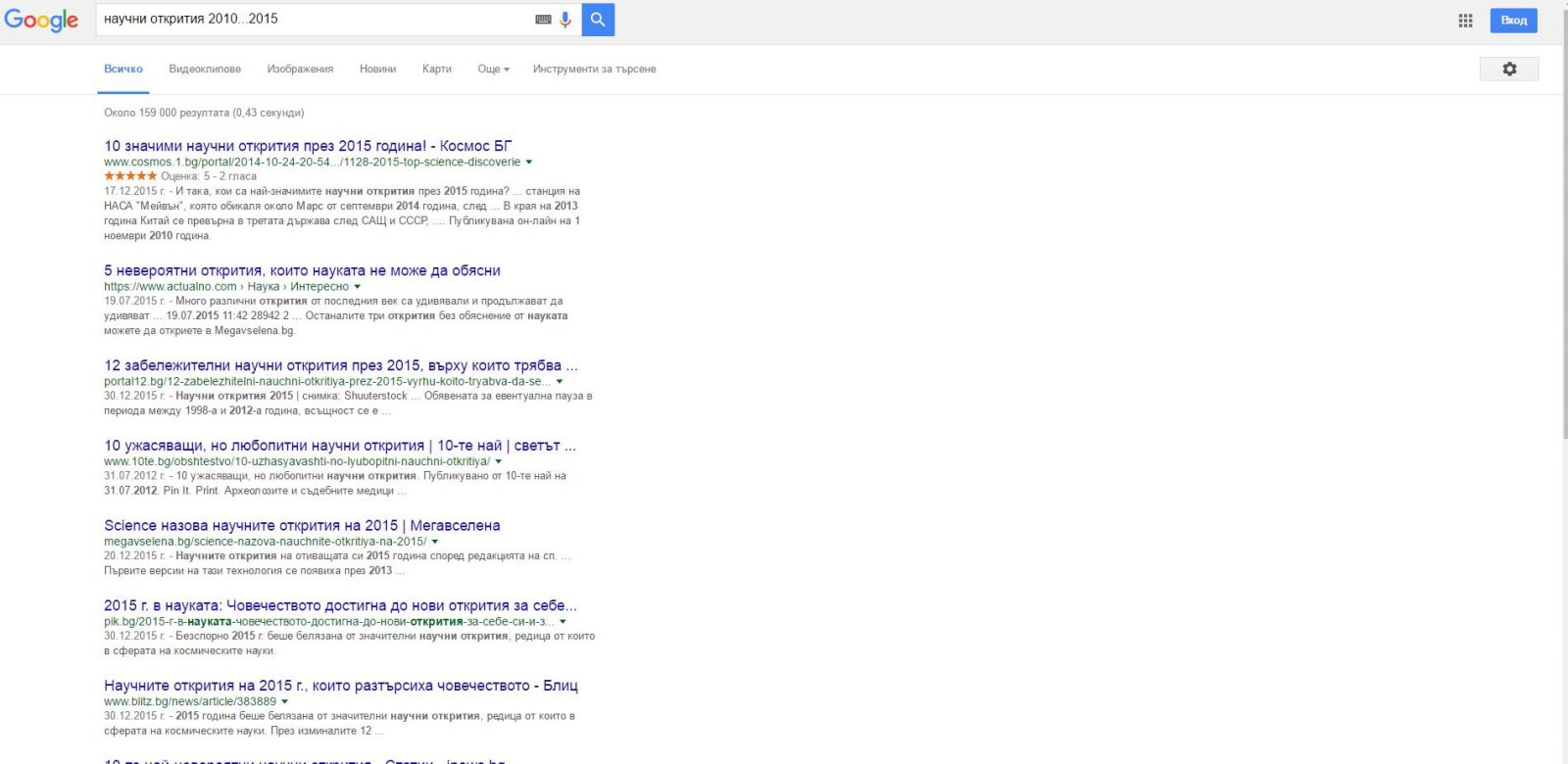Click the Вход sign-in button
The image size is (1568, 764).
coord(1513,21)
